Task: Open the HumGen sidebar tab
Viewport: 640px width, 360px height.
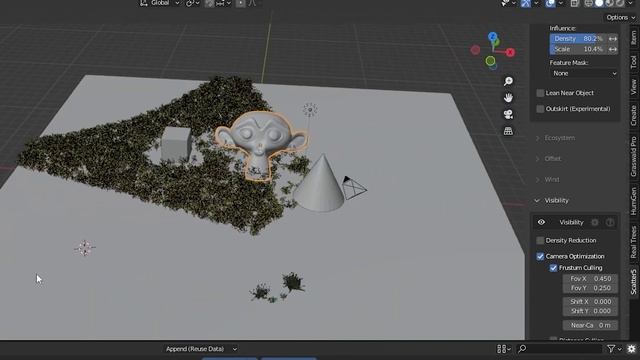Action: (x=633, y=201)
